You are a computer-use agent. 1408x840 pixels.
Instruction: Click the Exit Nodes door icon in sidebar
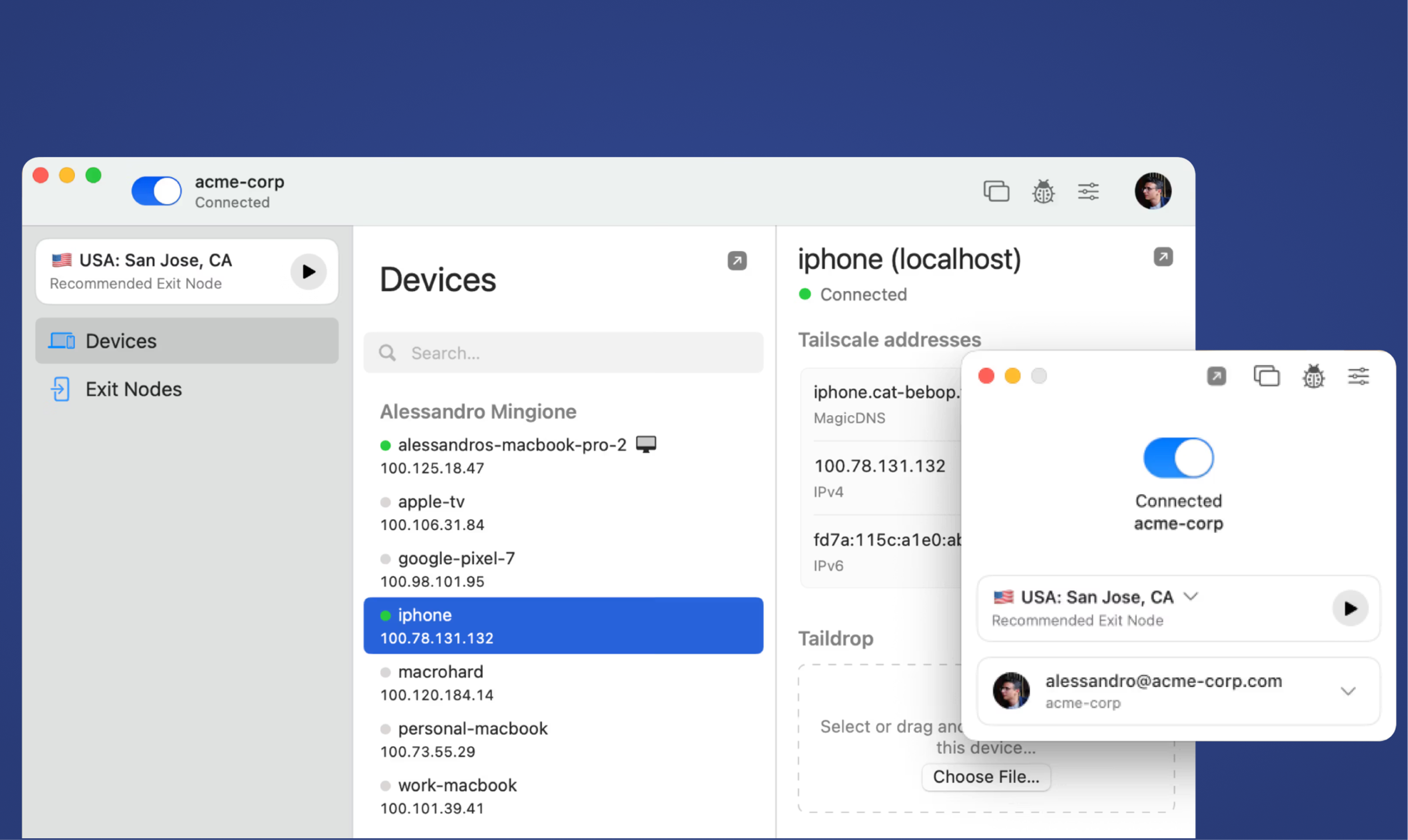pyautogui.click(x=60, y=389)
